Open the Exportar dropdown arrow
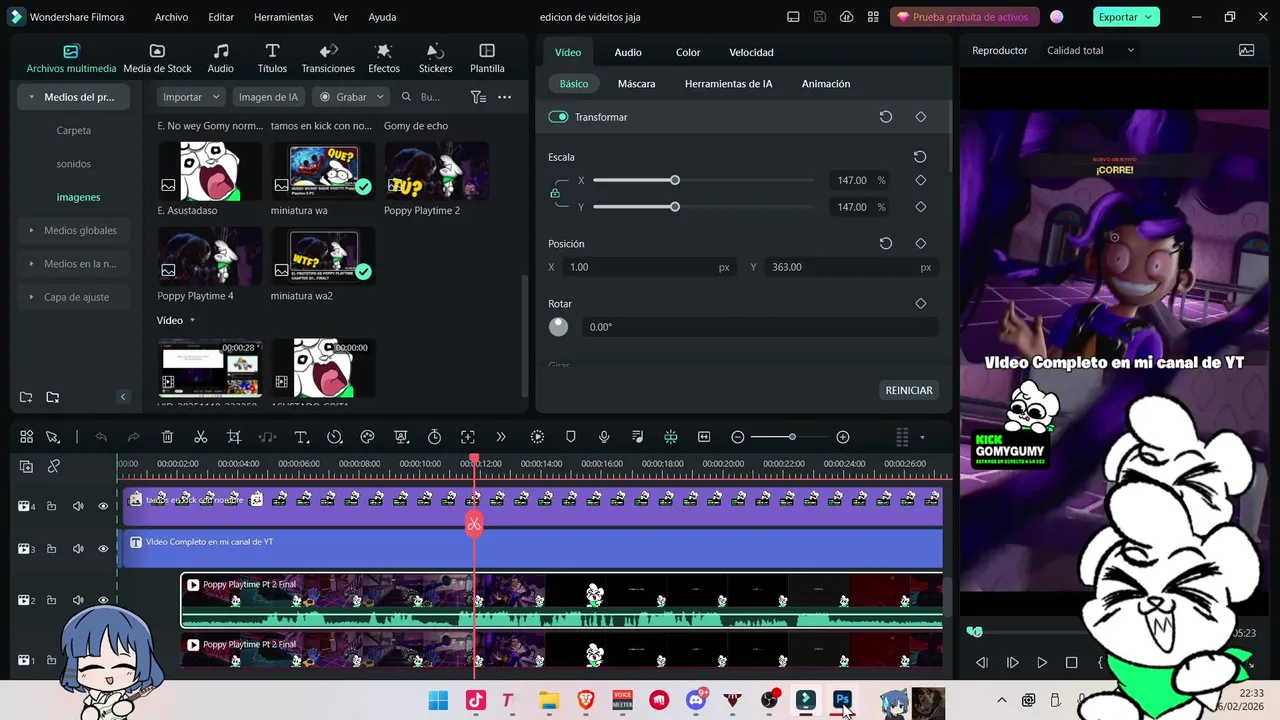Image resolution: width=1280 pixels, height=720 pixels. pos(1150,17)
